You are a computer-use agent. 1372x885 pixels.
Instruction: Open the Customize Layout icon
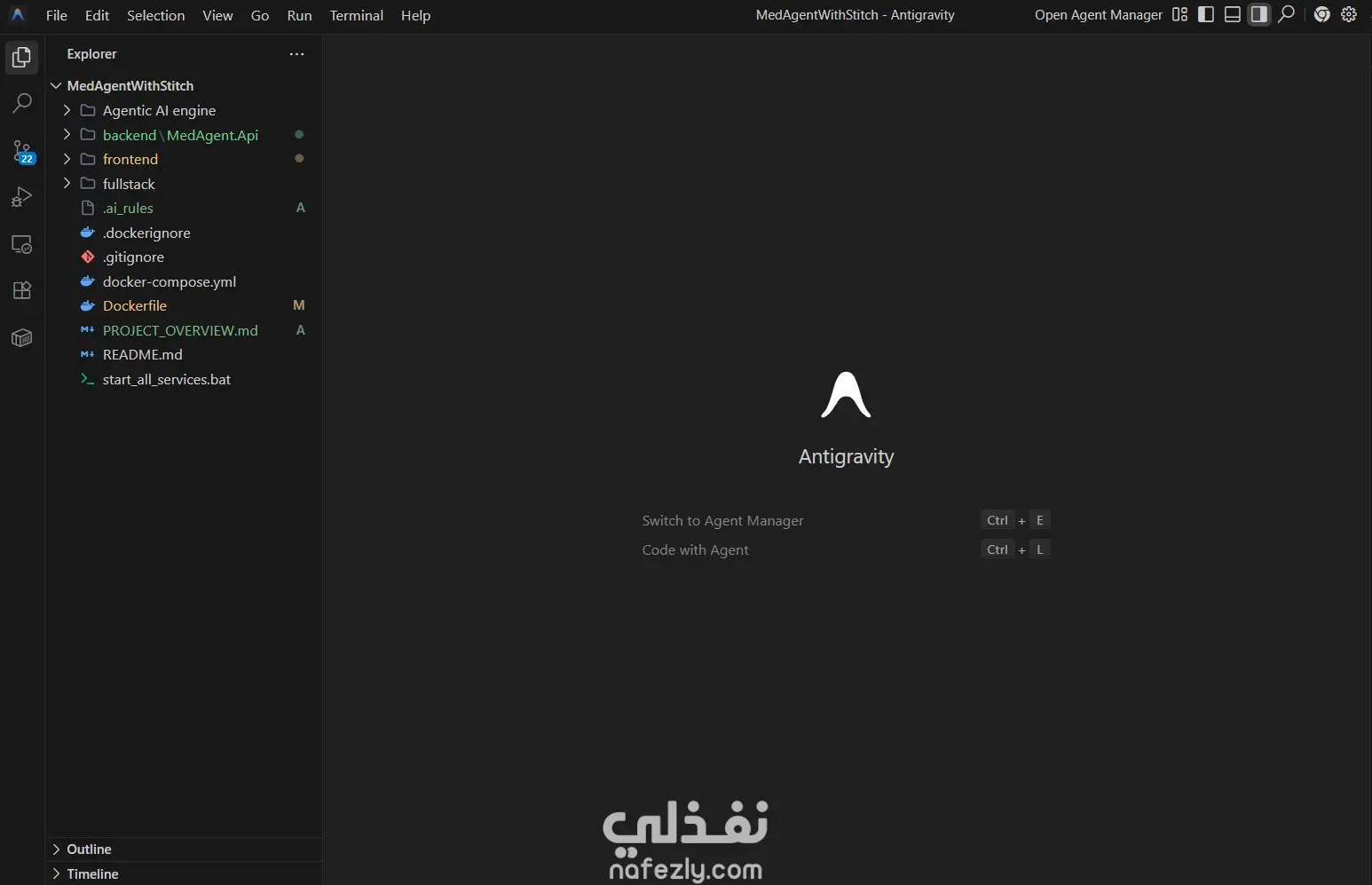[1179, 14]
